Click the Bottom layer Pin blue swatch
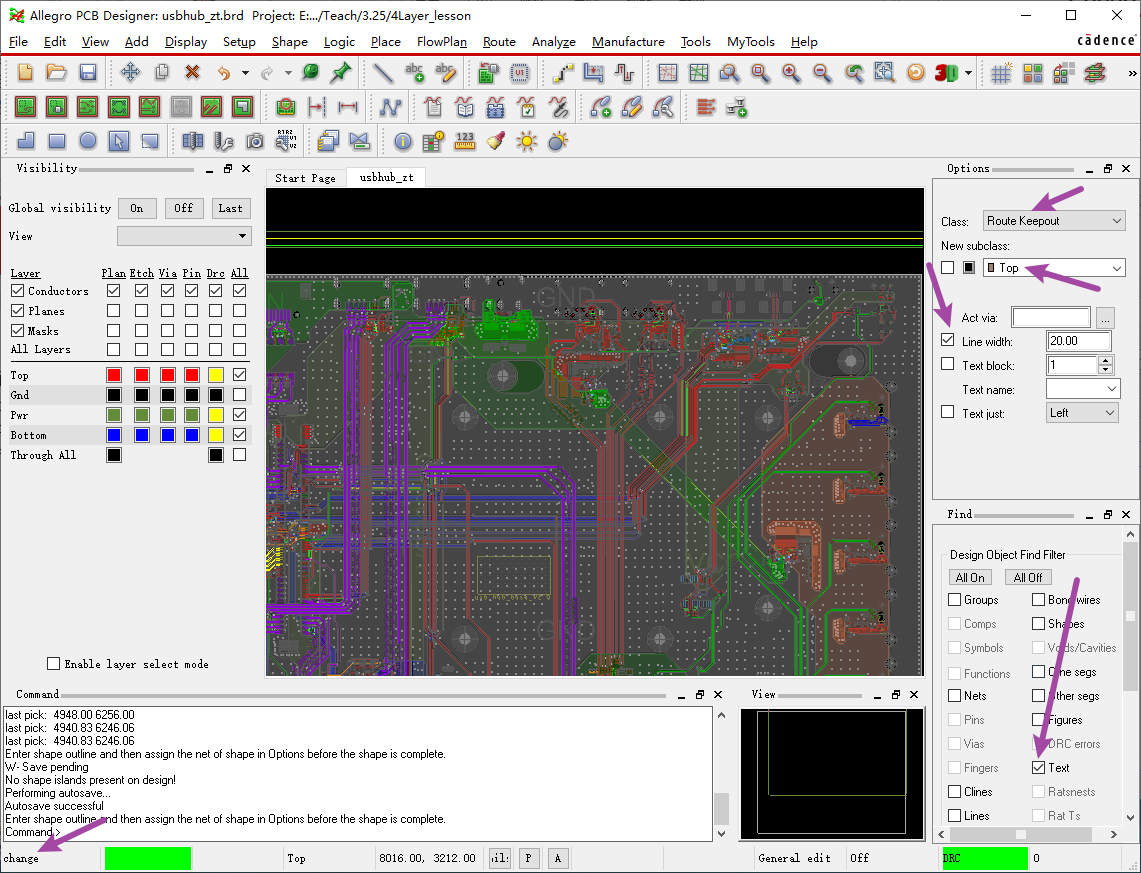Screen dimensions: 1141x873 [x=191, y=434]
